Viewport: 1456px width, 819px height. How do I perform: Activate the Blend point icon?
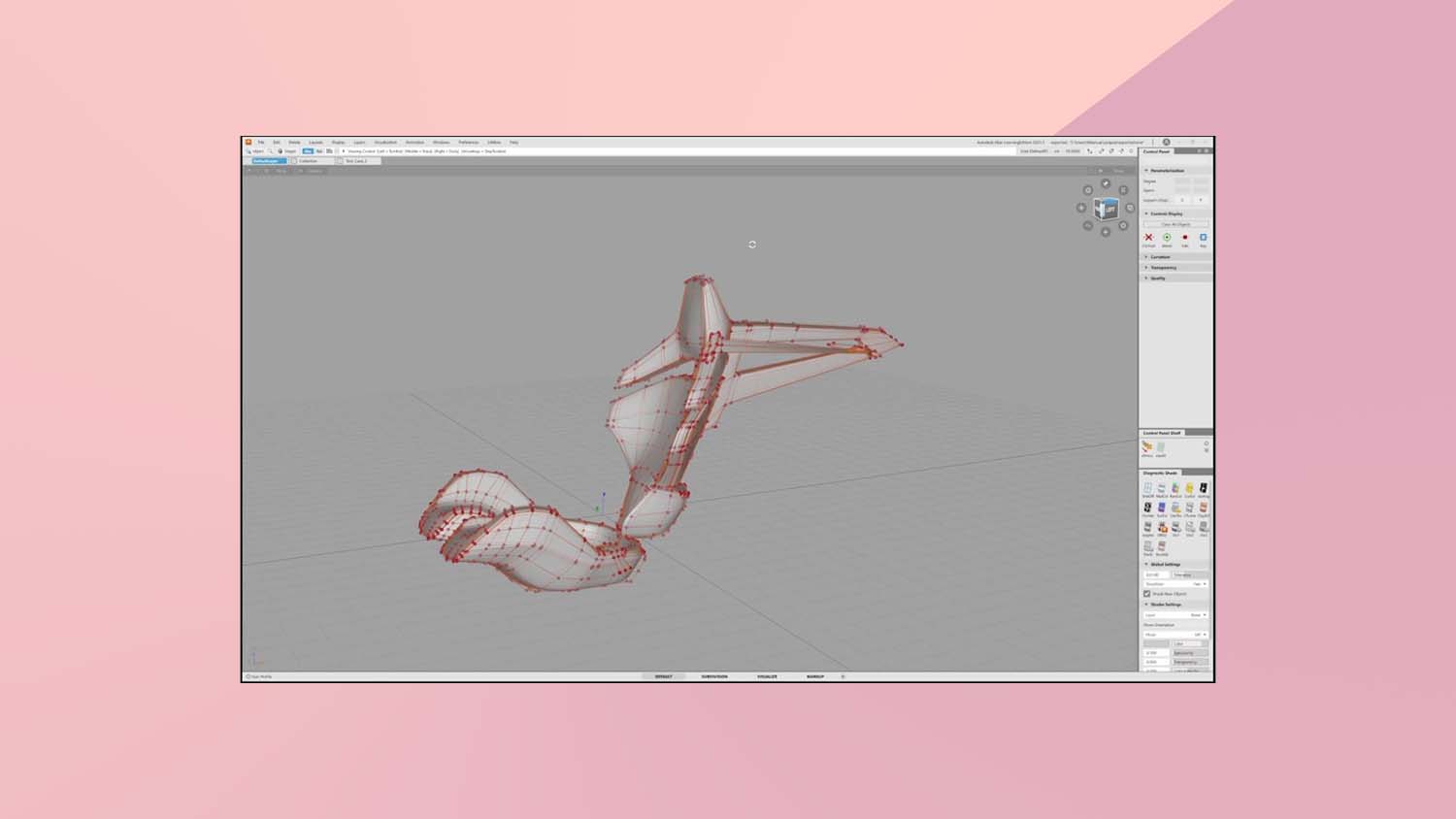(1167, 237)
